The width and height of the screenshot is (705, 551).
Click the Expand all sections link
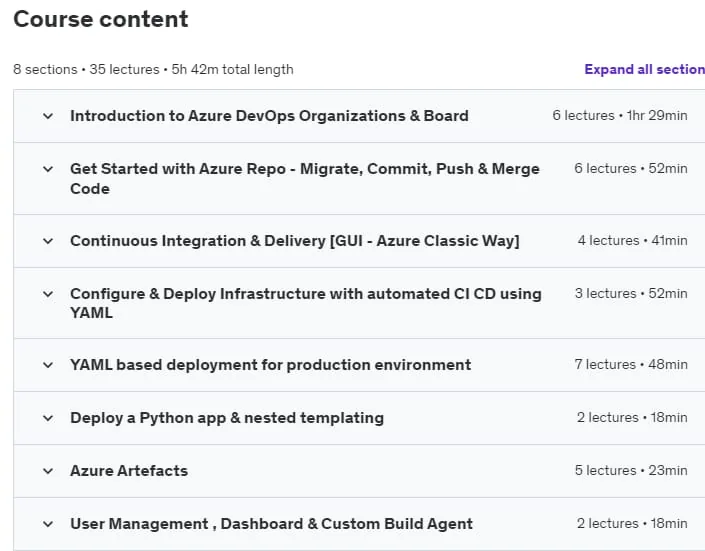click(x=644, y=69)
